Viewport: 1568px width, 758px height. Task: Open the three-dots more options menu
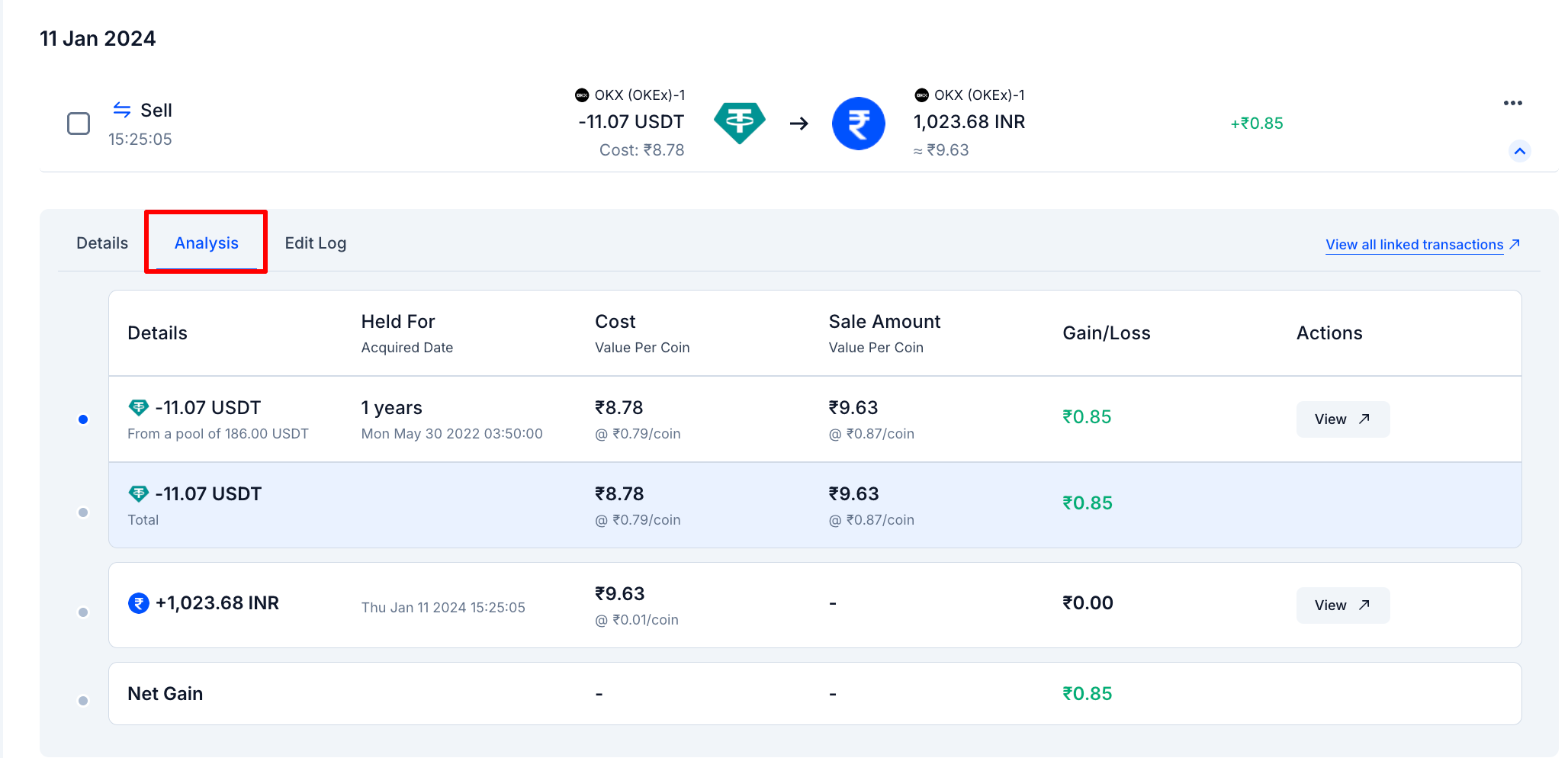point(1512,103)
